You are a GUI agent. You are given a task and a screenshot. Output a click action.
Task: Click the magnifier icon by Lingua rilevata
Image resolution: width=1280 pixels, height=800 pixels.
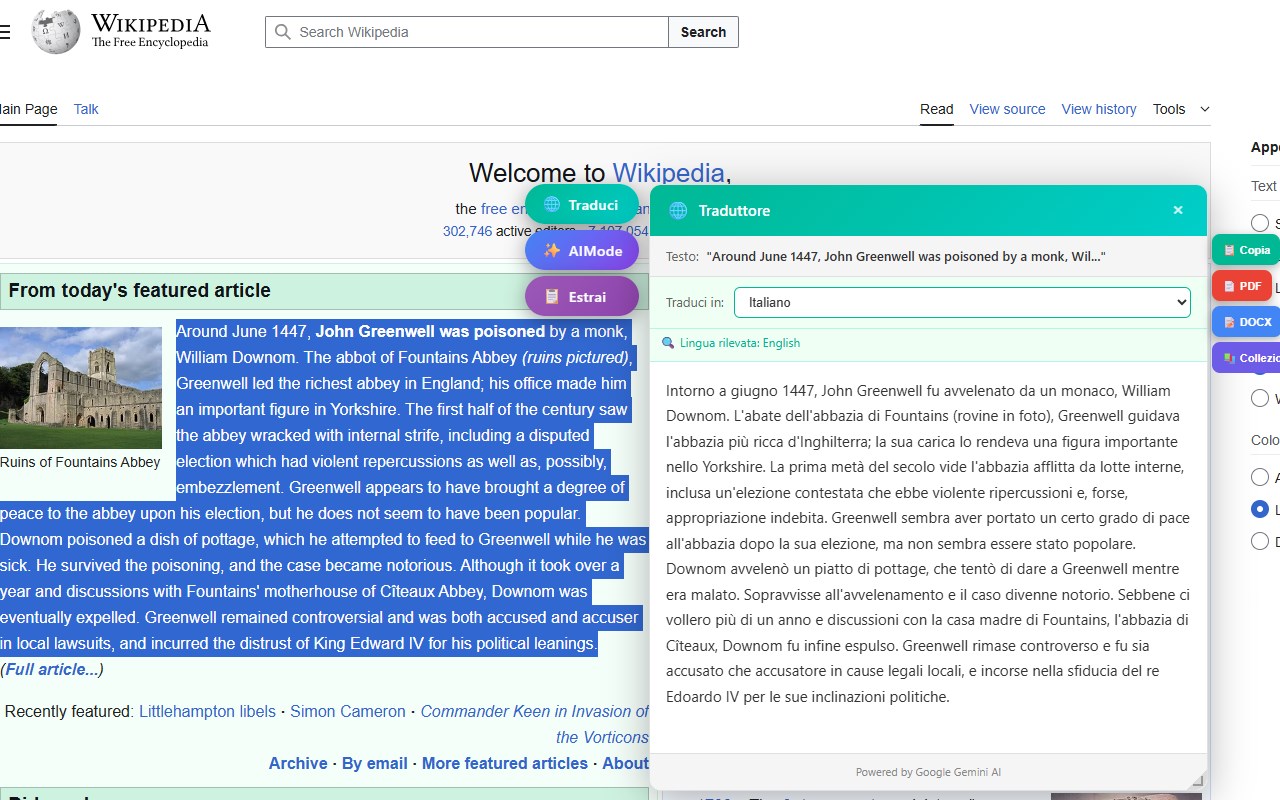(x=668, y=343)
